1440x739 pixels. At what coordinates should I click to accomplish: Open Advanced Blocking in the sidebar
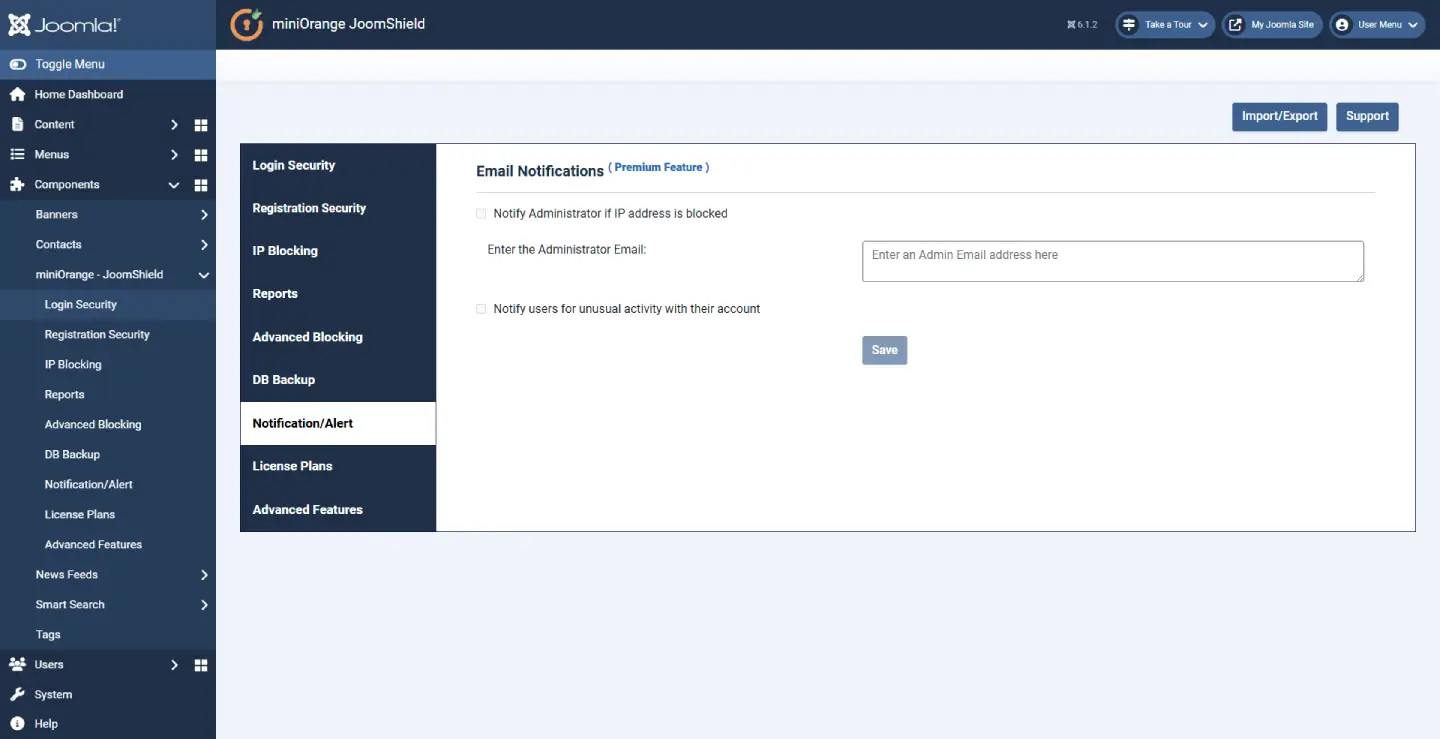tap(108, 424)
